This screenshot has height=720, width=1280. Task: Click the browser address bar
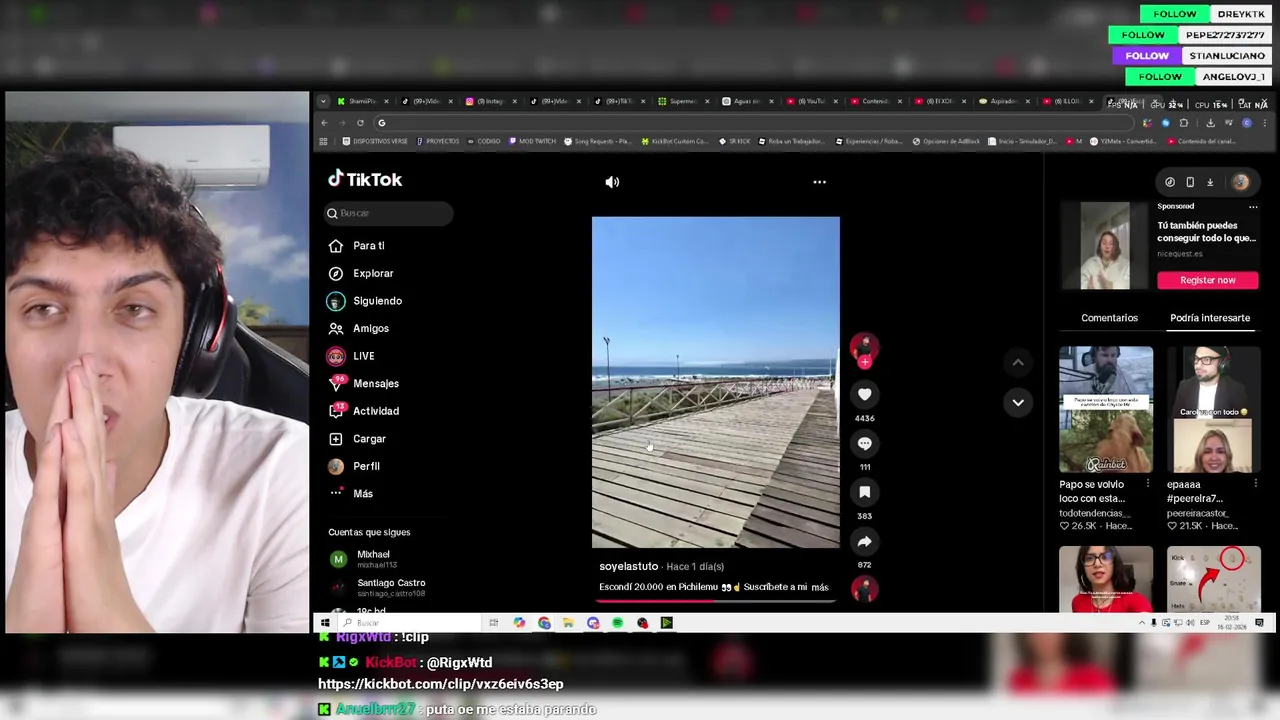[x=755, y=123]
